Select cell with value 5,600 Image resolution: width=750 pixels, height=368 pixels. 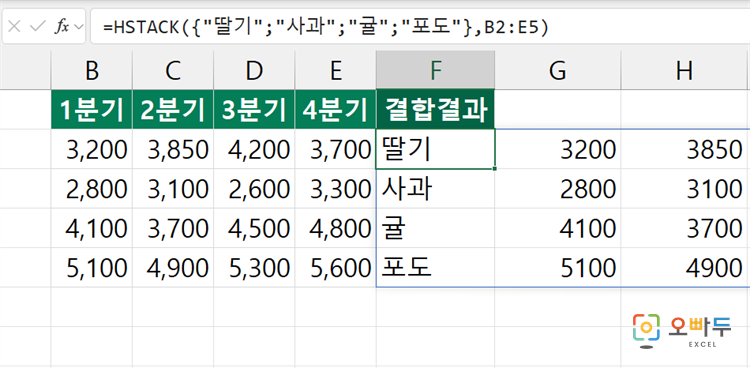335,268
